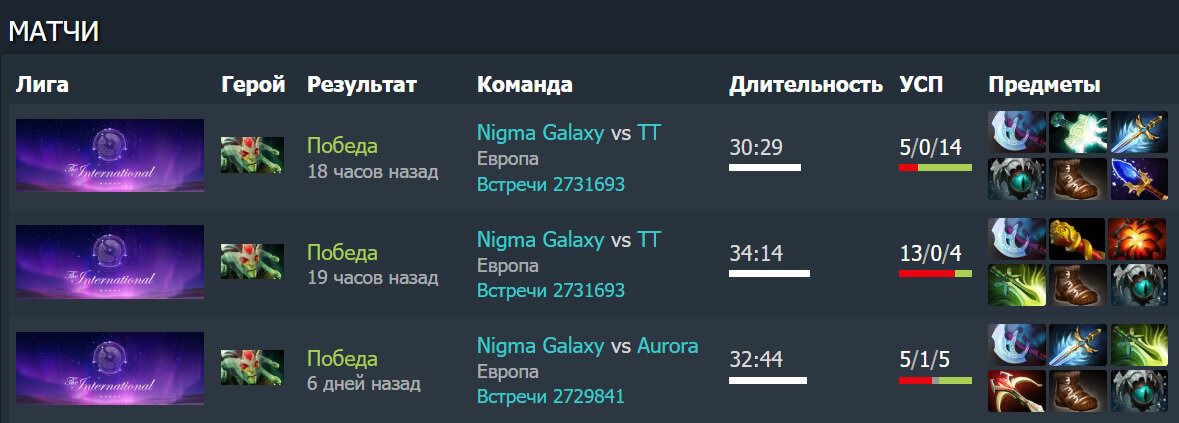
Task: Open Встречи 2731693 link in first row
Action: [550, 184]
